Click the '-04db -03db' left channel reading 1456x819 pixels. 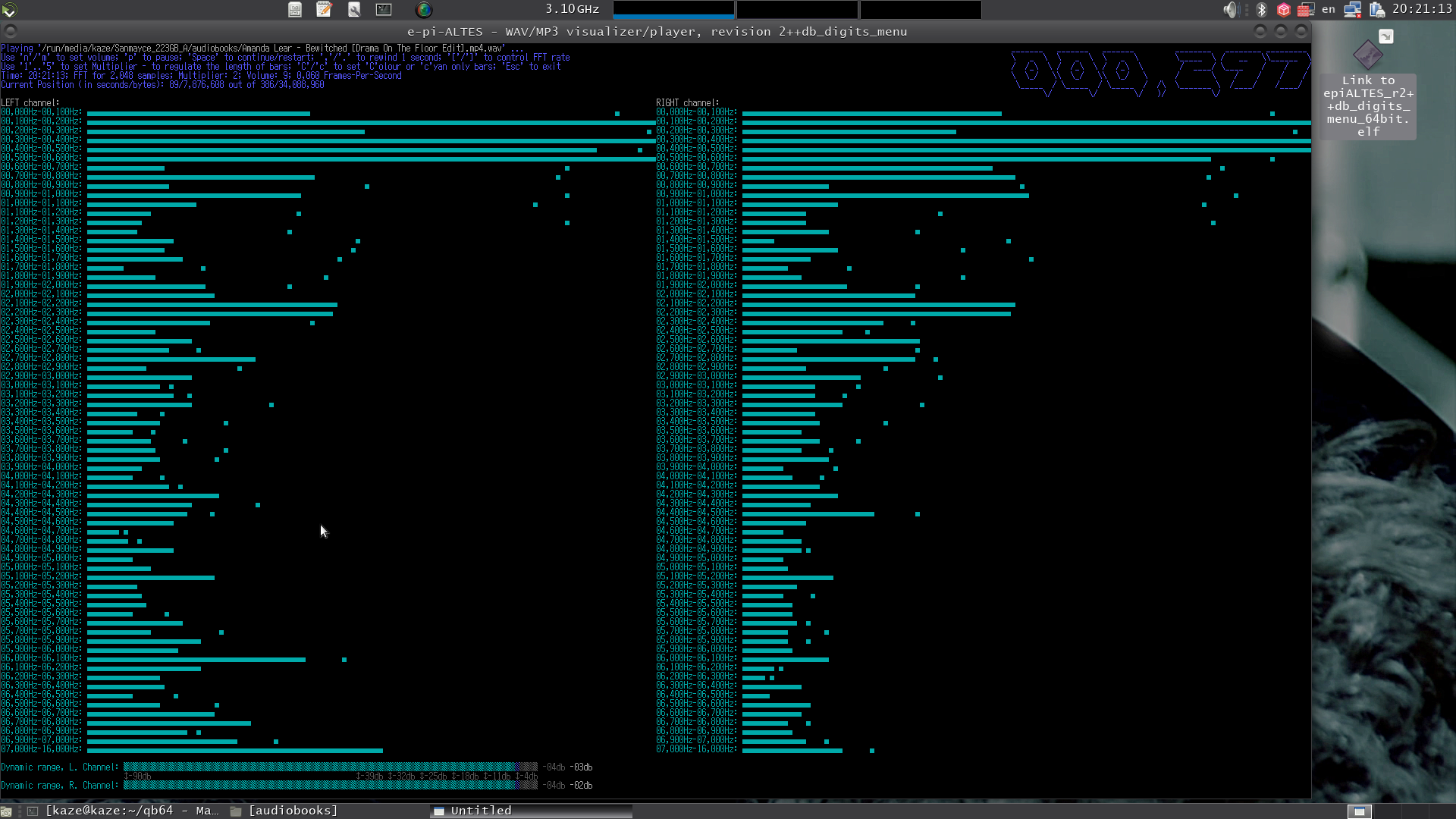(x=567, y=767)
